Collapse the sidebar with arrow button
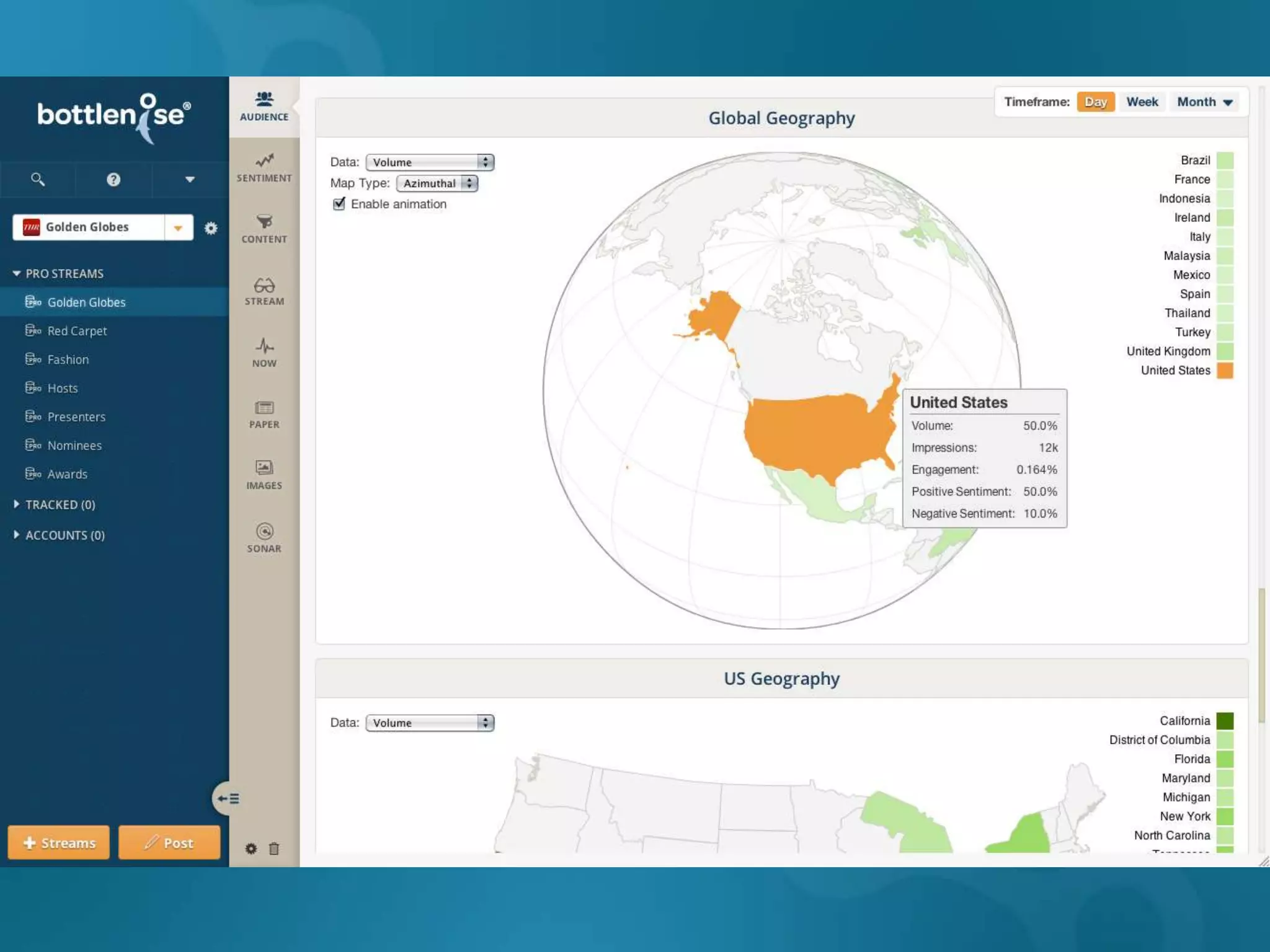The image size is (1270, 952). click(228, 798)
